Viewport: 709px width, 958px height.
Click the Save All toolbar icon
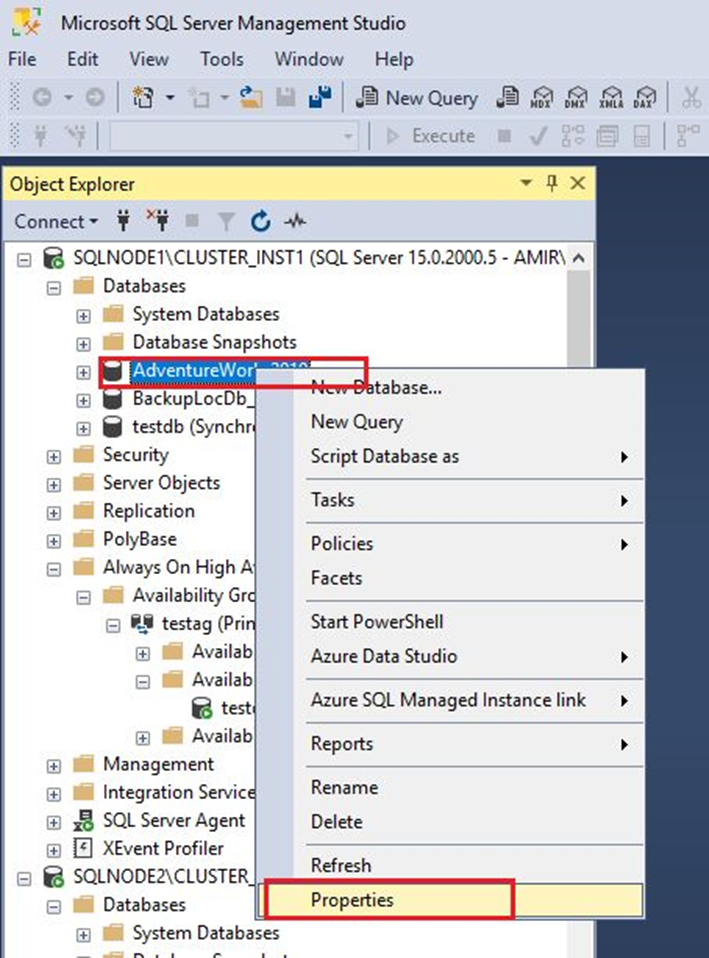pos(319,98)
